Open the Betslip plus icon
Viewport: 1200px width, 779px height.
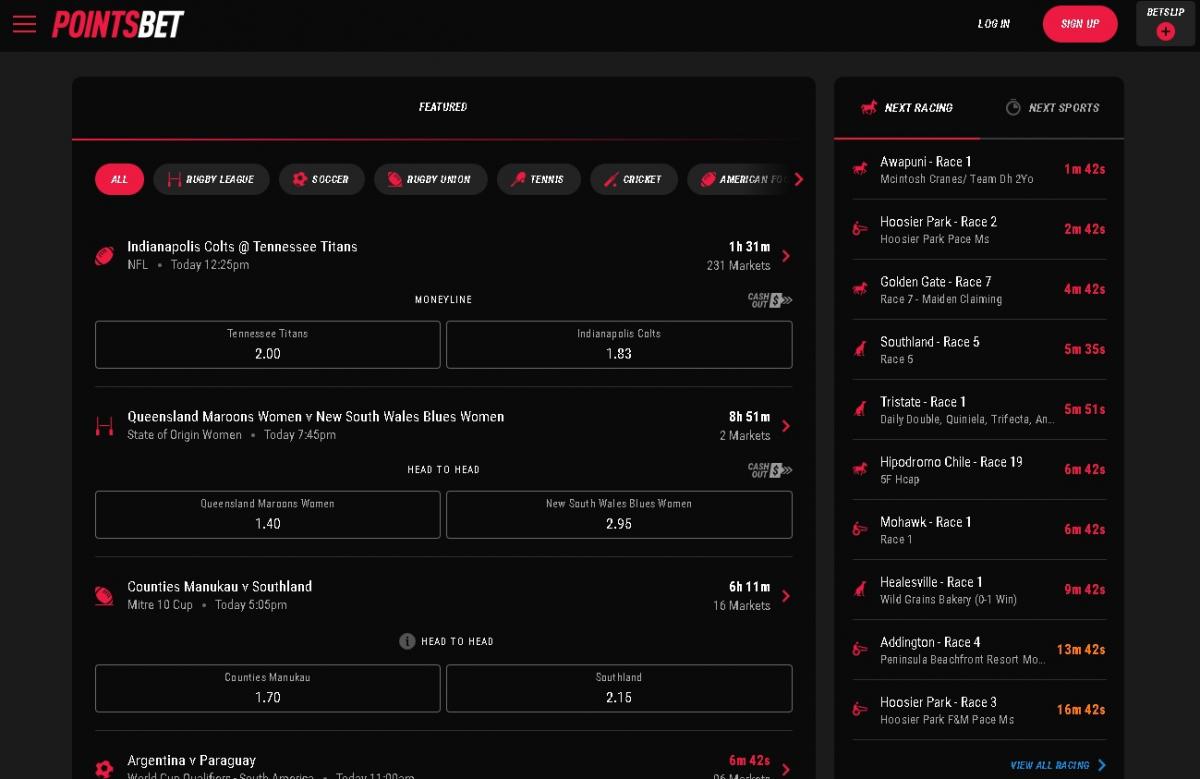1165,31
